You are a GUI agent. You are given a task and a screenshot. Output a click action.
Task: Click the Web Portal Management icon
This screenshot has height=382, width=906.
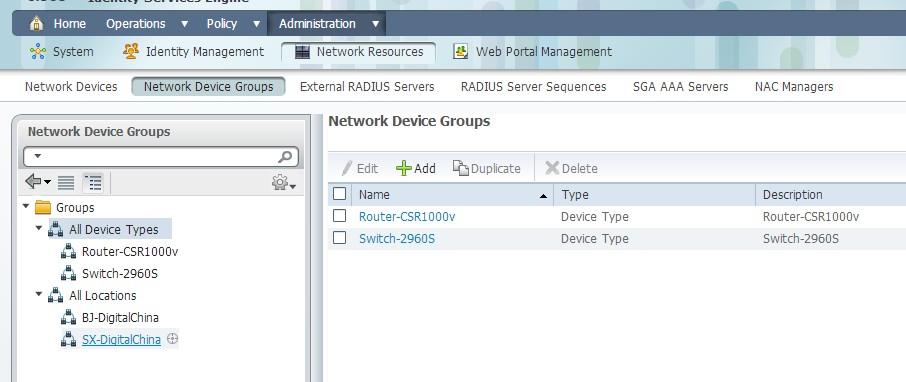pyautogui.click(x=461, y=51)
